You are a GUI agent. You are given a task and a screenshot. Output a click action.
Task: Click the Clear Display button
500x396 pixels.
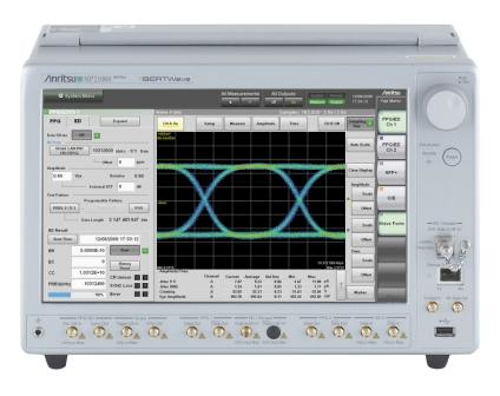(360, 170)
